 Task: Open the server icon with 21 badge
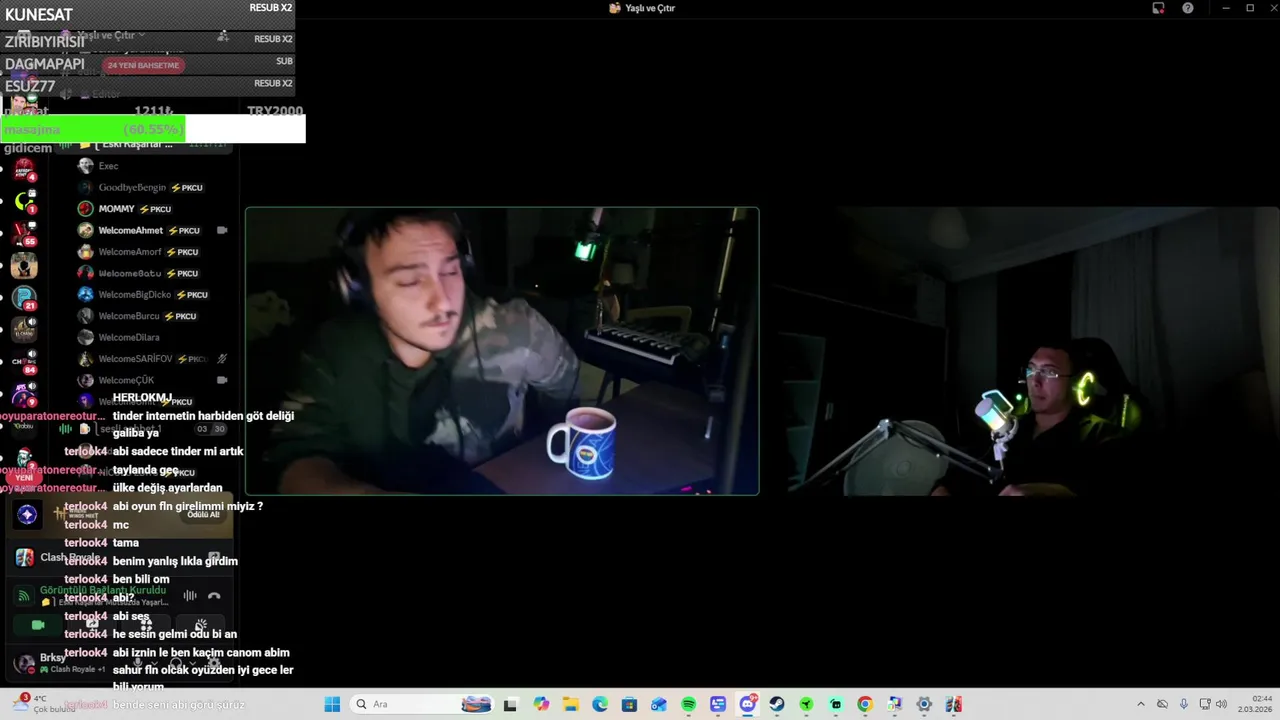[x=24, y=298]
